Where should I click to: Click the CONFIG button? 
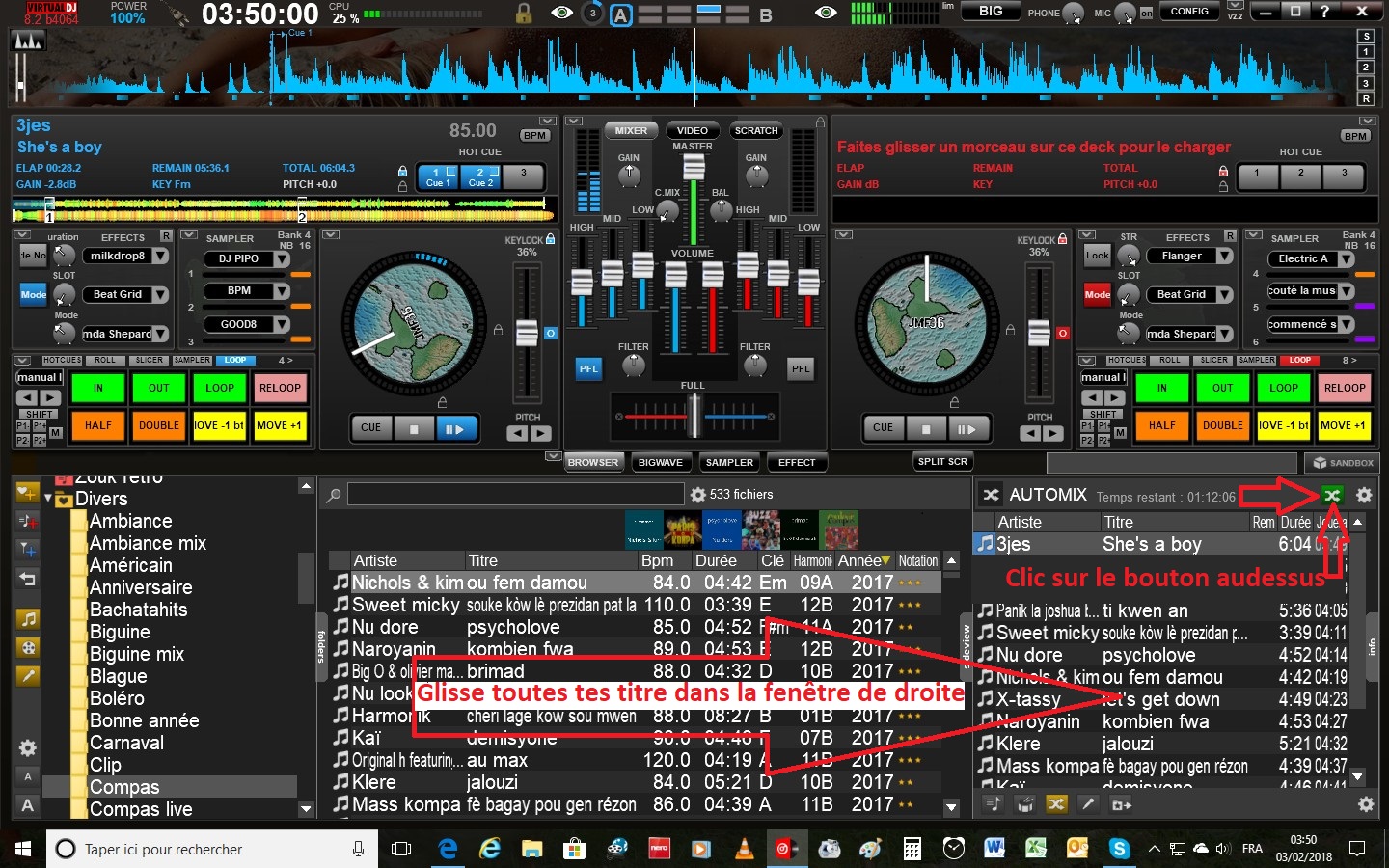pos(1189,12)
